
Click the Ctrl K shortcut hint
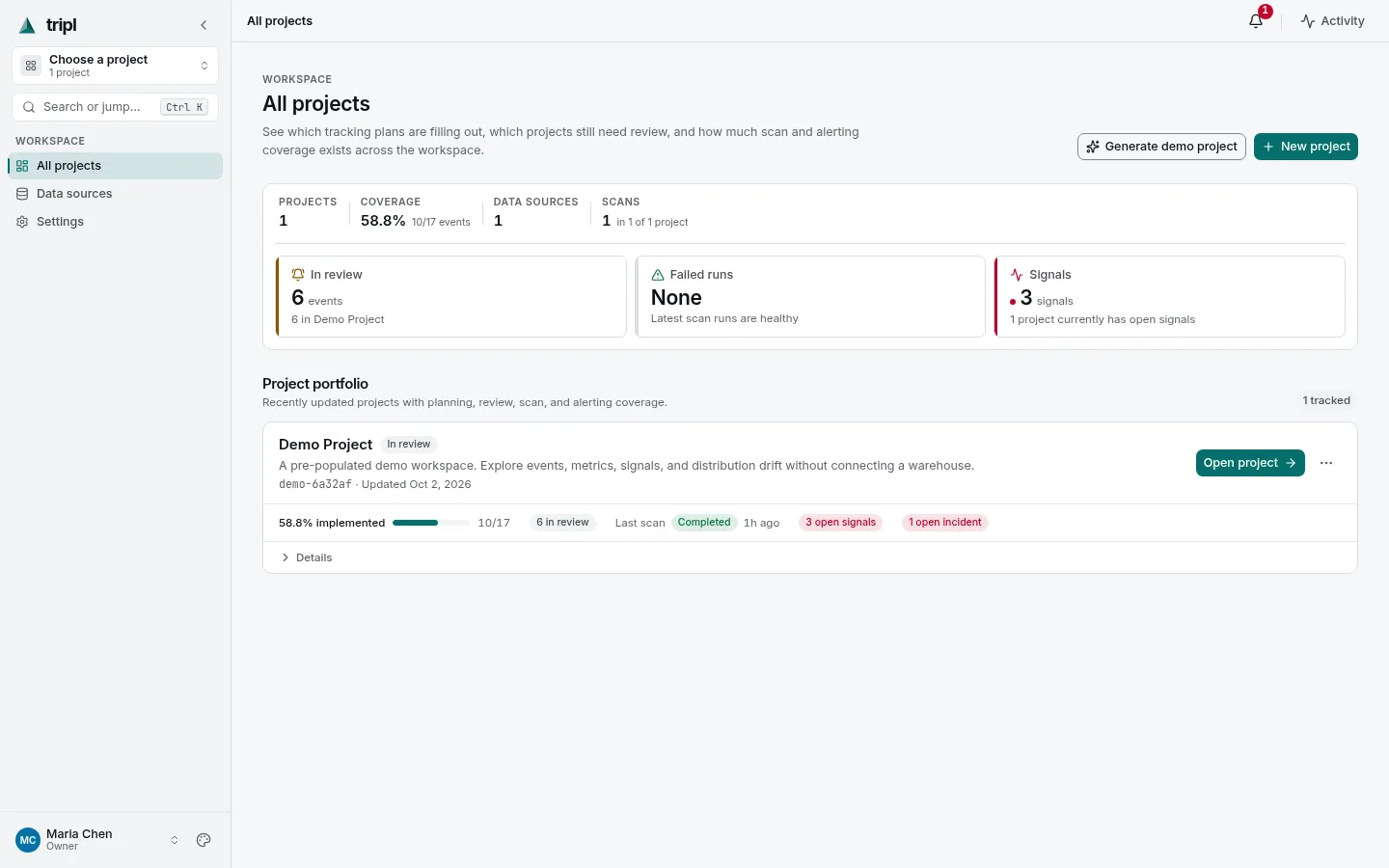[x=184, y=107]
